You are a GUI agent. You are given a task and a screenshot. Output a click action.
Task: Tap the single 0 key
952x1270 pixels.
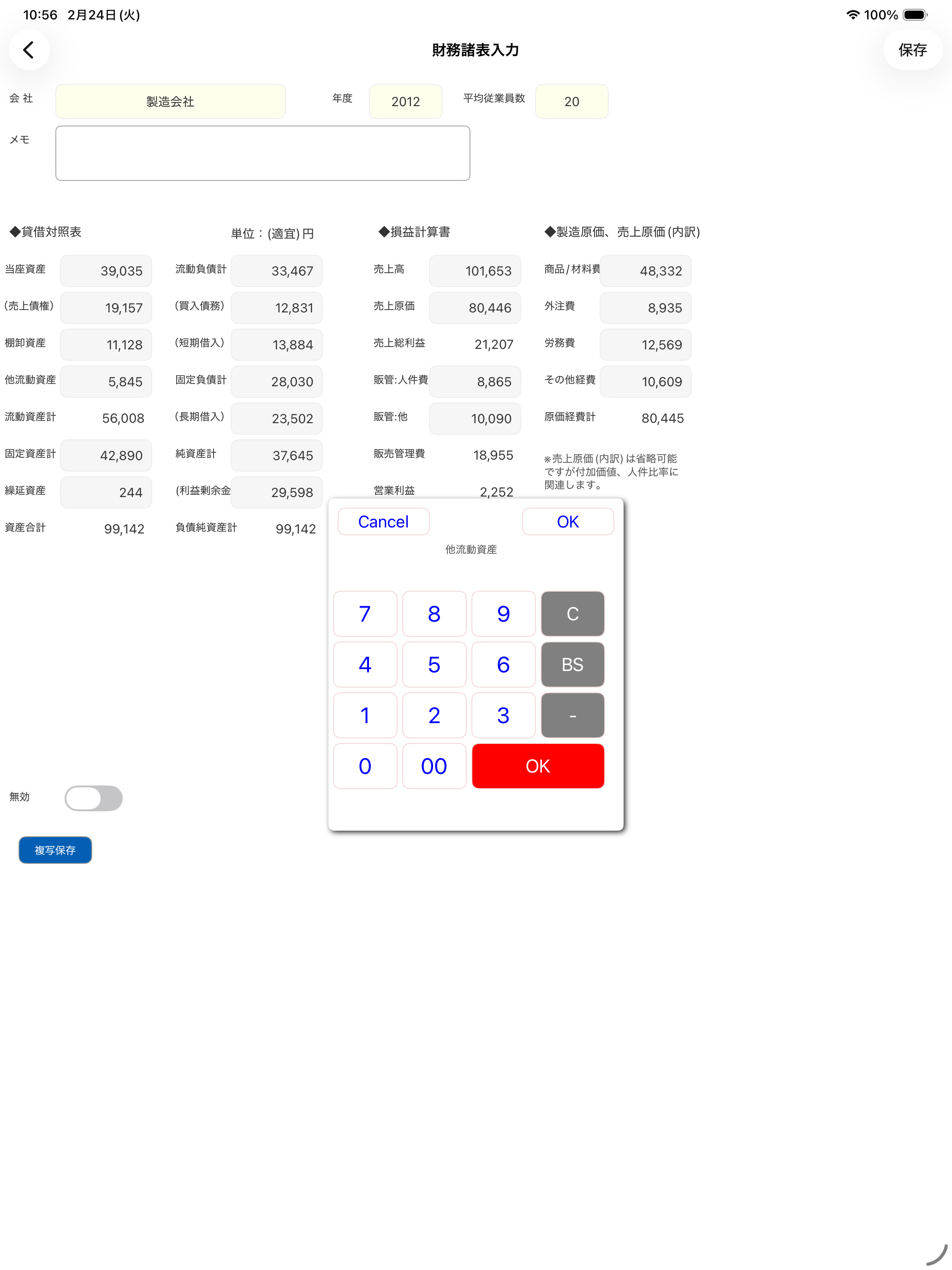[x=365, y=766]
